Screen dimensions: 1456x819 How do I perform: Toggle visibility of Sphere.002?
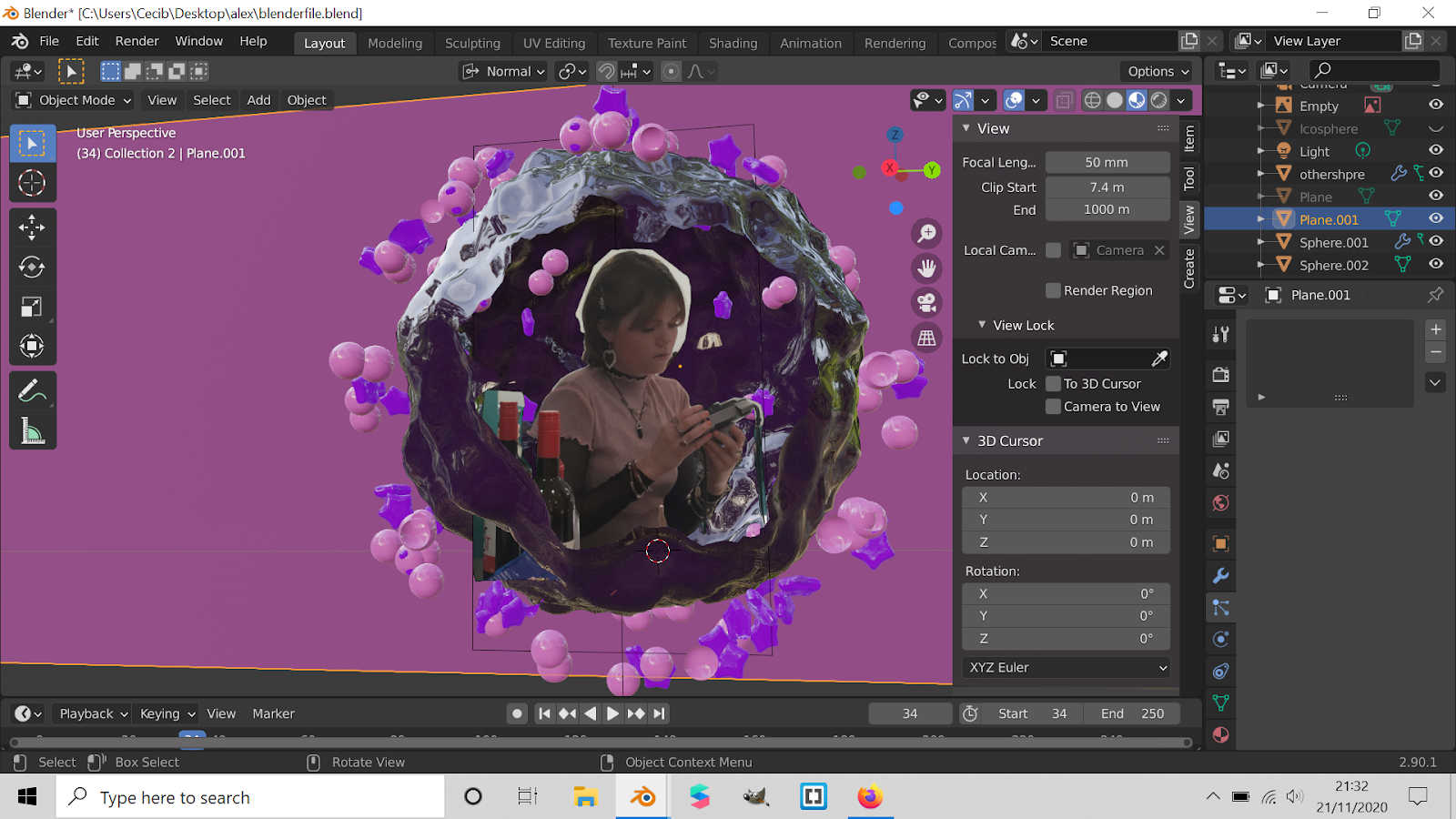1436,265
